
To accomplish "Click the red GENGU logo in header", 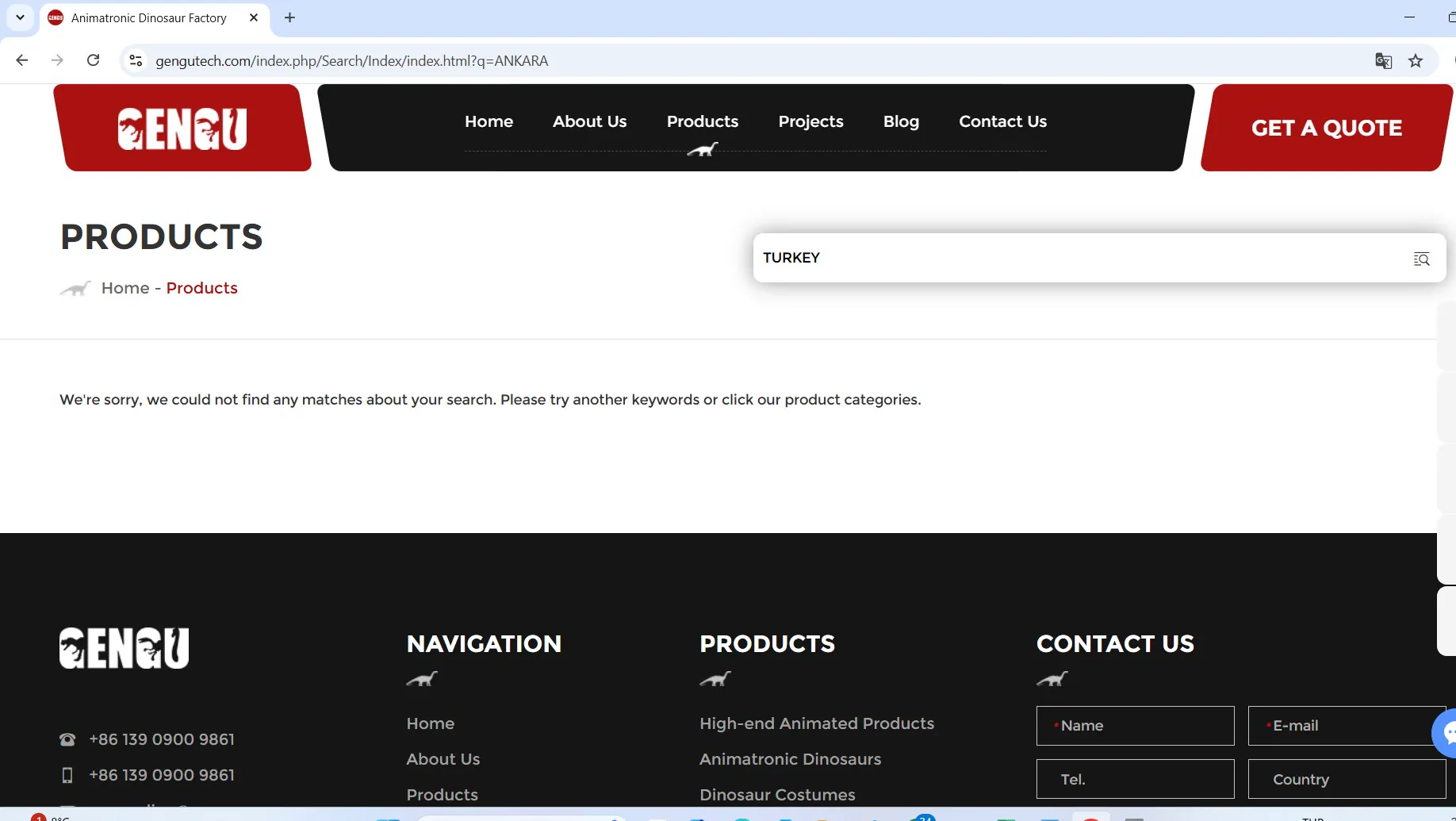I will tap(182, 129).
